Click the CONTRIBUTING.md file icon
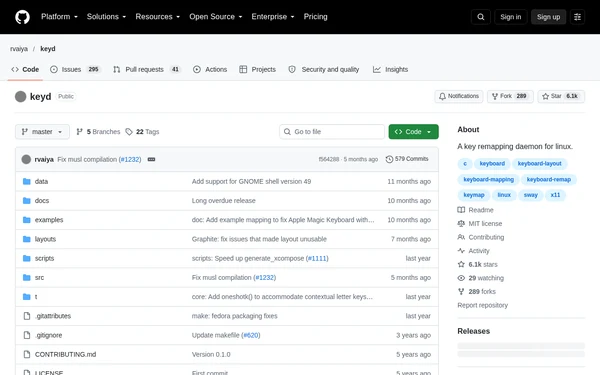The width and height of the screenshot is (600, 375). point(26,354)
